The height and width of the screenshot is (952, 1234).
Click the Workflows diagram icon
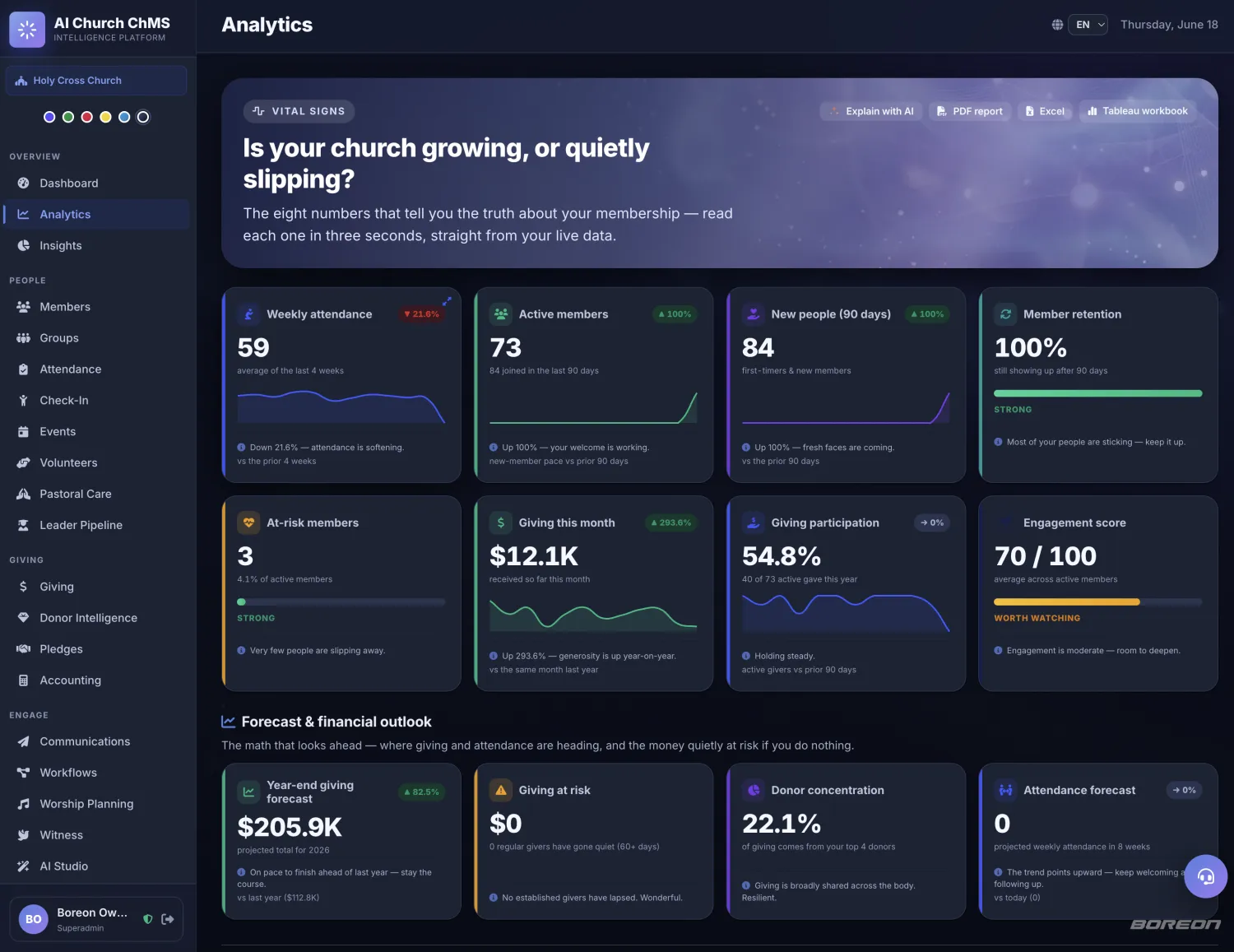pyautogui.click(x=23, y=773)
